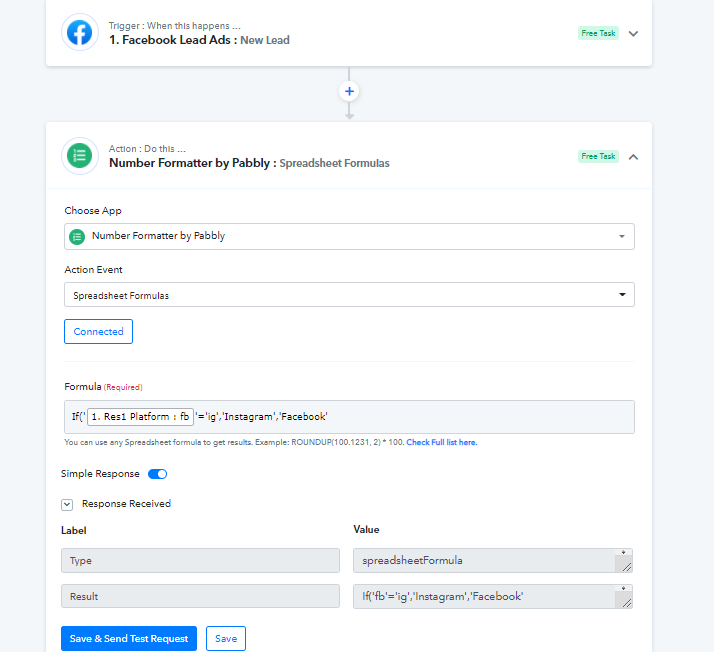Click the resize handle of Result value field

pyautogui.click(x=627, y=603)
